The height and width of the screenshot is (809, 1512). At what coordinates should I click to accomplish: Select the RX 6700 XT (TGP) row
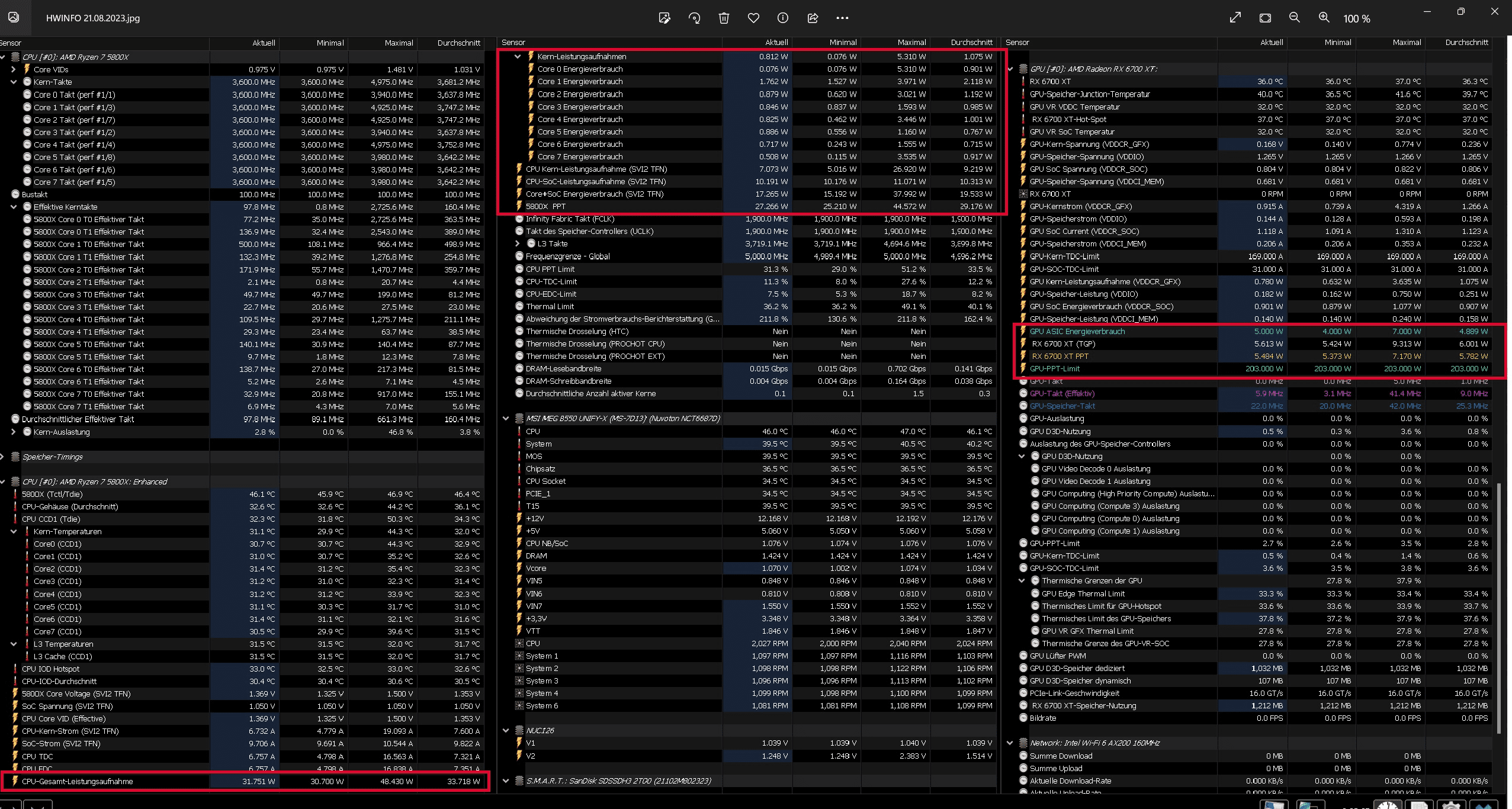click(x=1254, y=343)
